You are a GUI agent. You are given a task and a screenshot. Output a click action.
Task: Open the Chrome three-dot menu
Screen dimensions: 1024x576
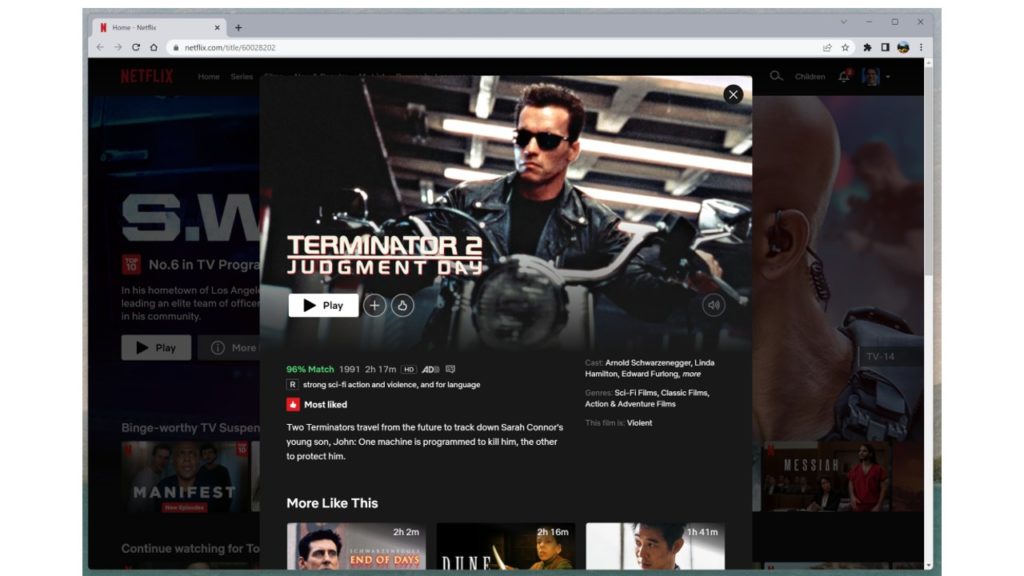pyautogui.click(x=921, y=48)
